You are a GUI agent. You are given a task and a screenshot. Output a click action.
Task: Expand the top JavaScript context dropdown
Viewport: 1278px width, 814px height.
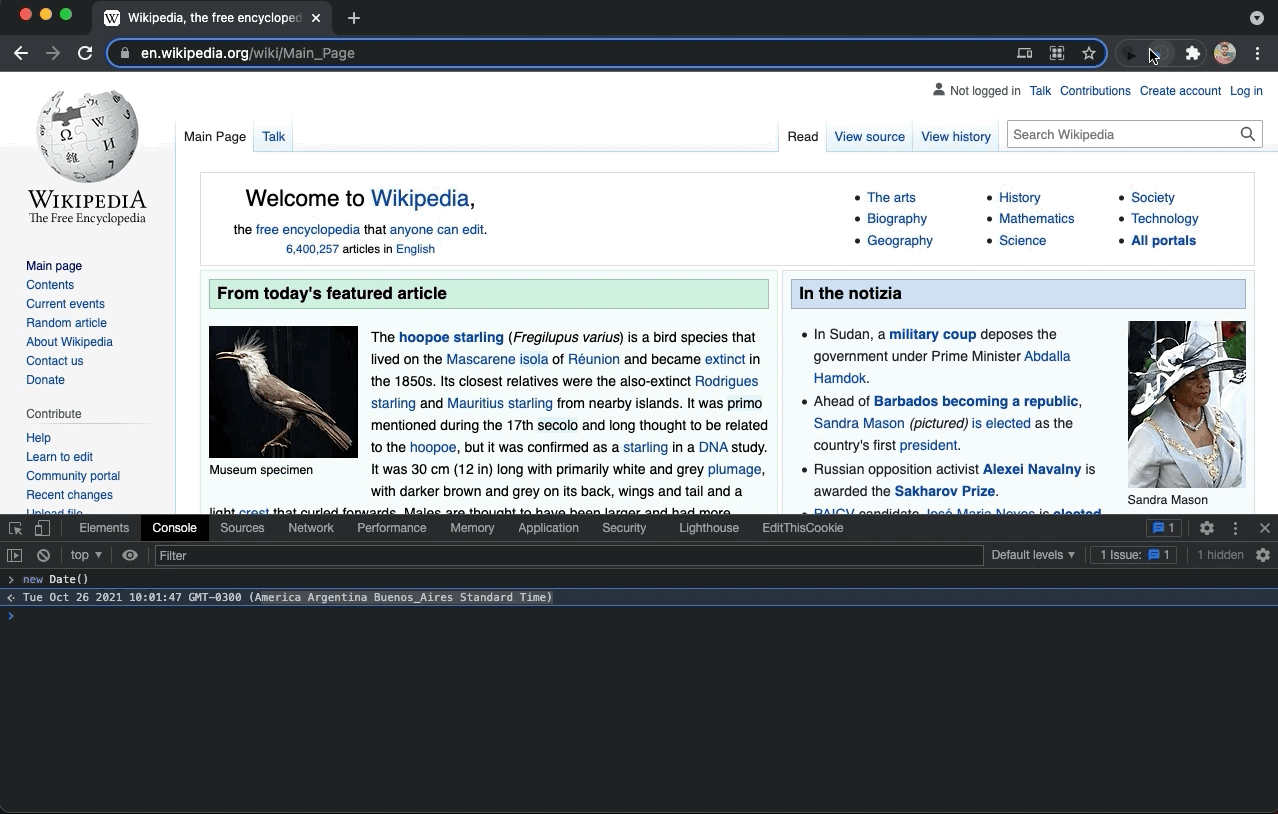click(86, 555)
